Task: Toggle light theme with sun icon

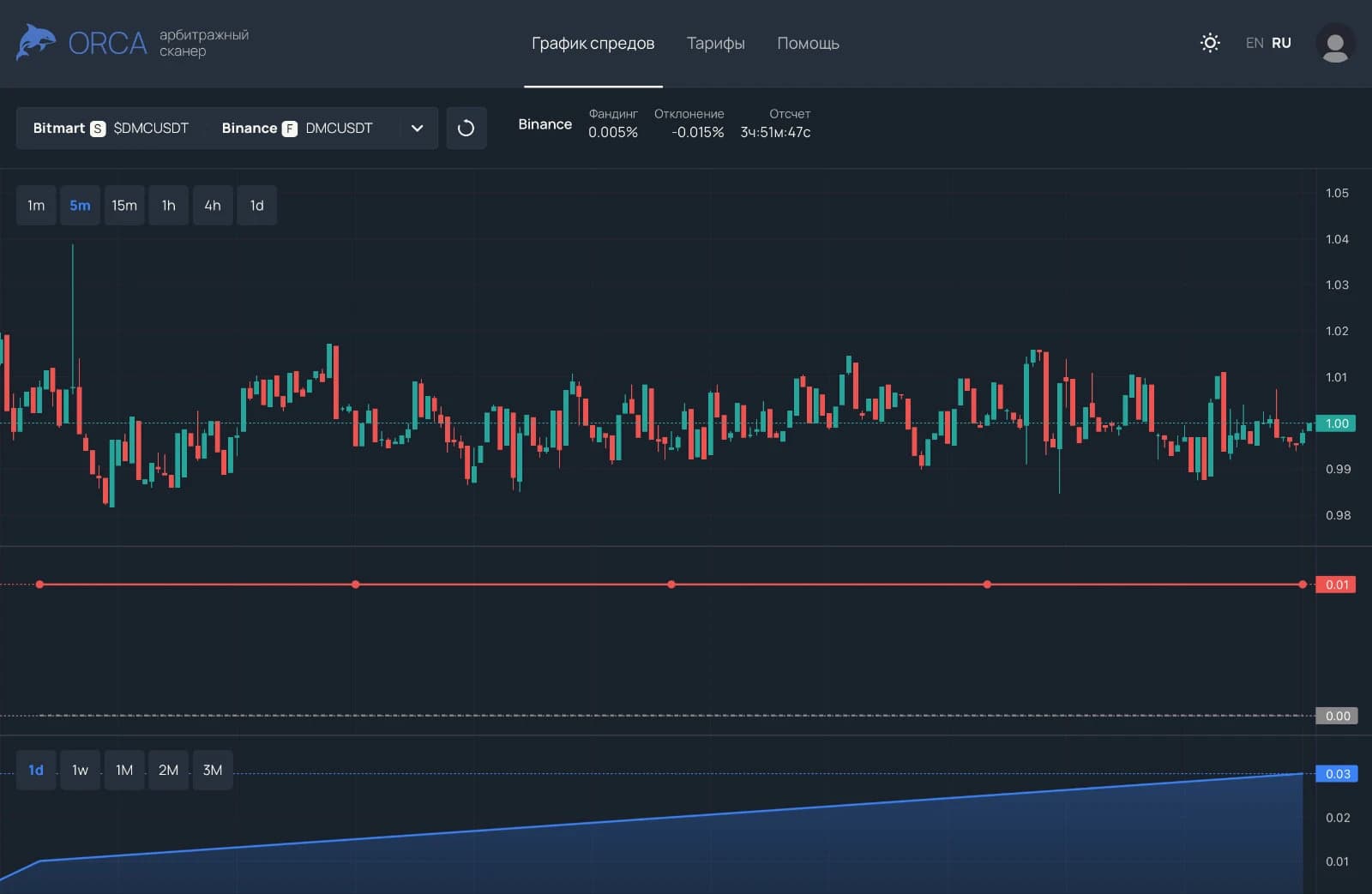Action: [x=1210, y=43]
